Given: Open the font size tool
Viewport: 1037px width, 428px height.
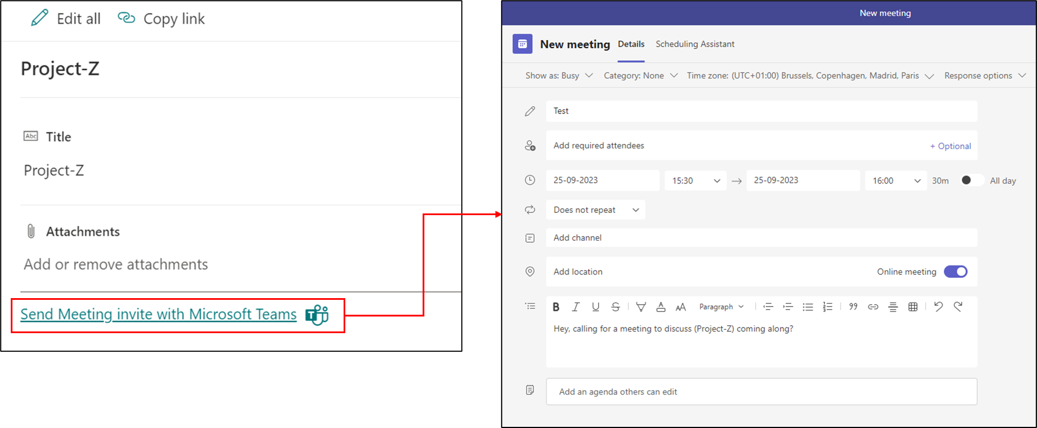Looking at the screenshot, I should 681,307.
